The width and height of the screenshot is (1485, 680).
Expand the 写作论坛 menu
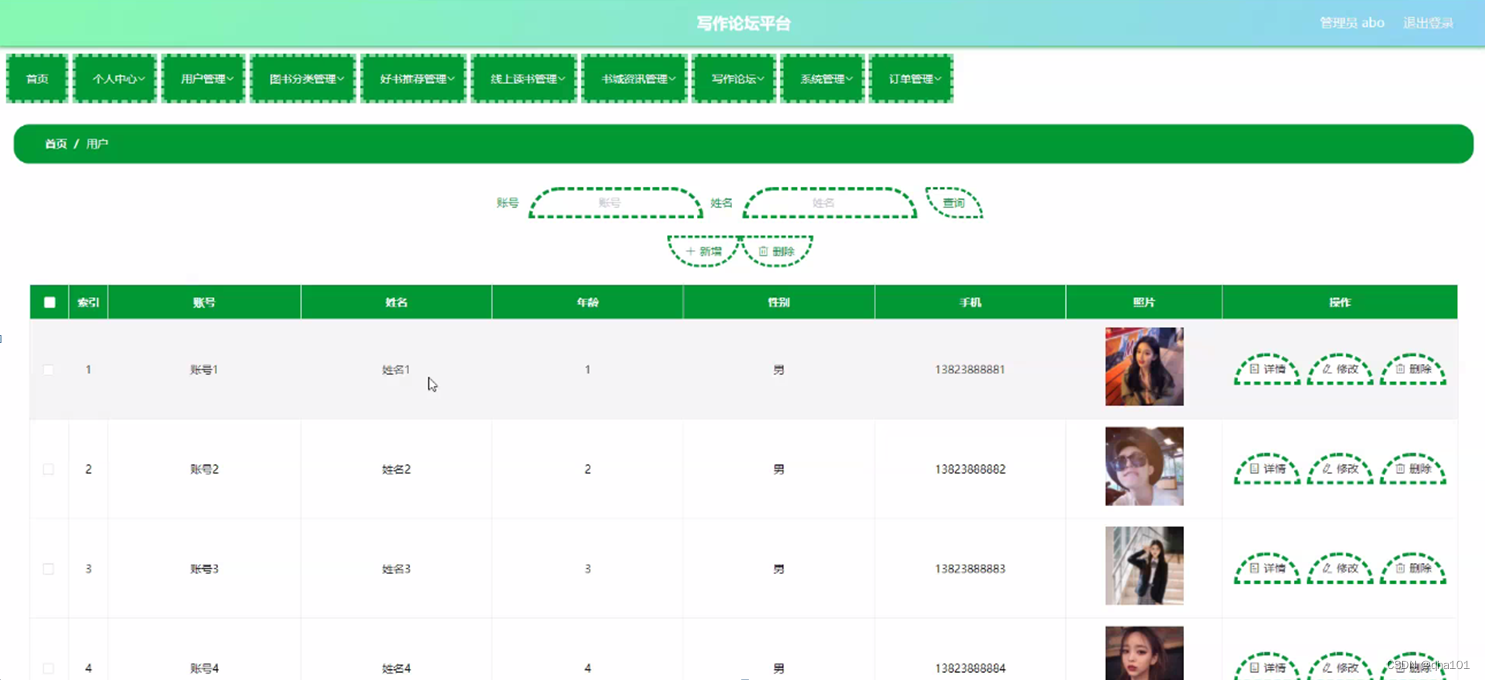(x=735, y=79)
